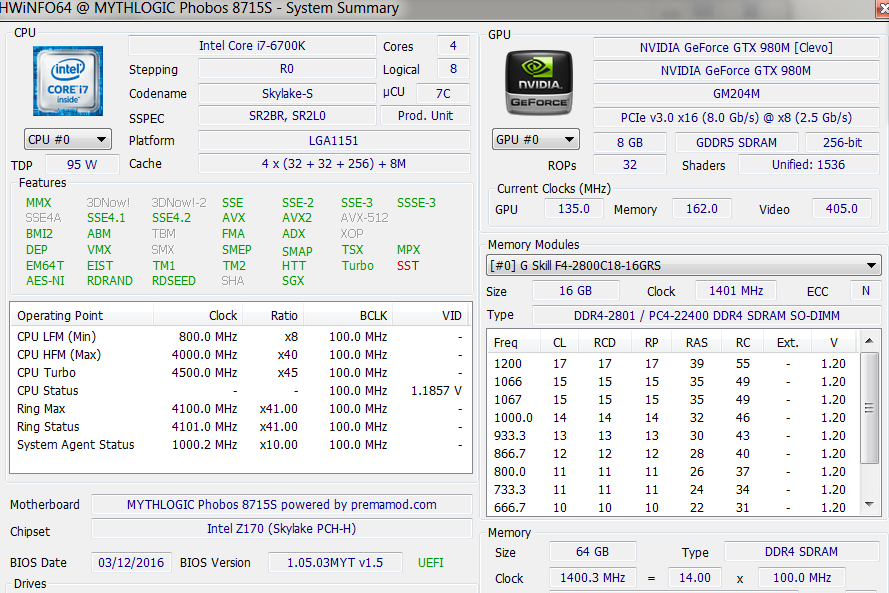Click the 1.1857 V CPU Status VID

click(436, 391)
